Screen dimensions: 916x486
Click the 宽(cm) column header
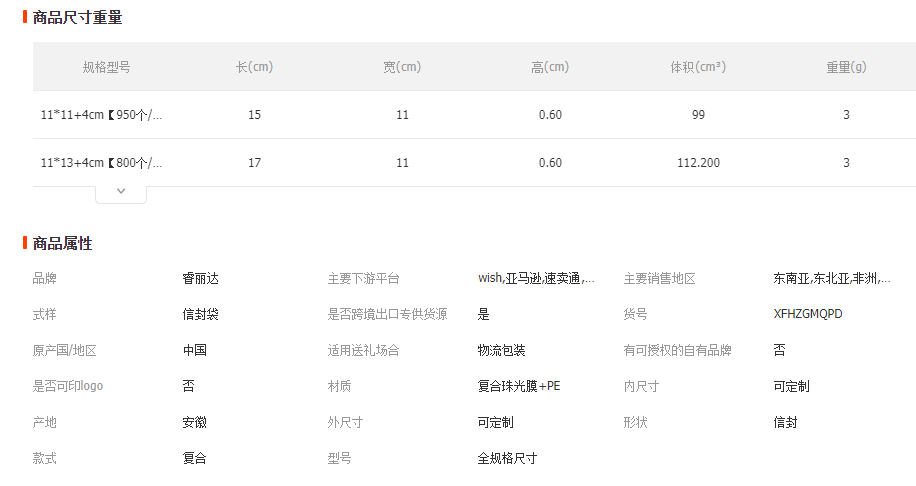click(x=402, y=67)
